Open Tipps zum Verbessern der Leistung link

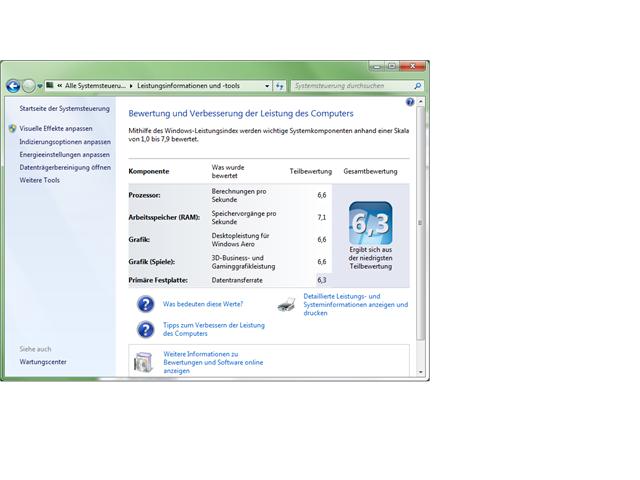(x=214, y=329)
